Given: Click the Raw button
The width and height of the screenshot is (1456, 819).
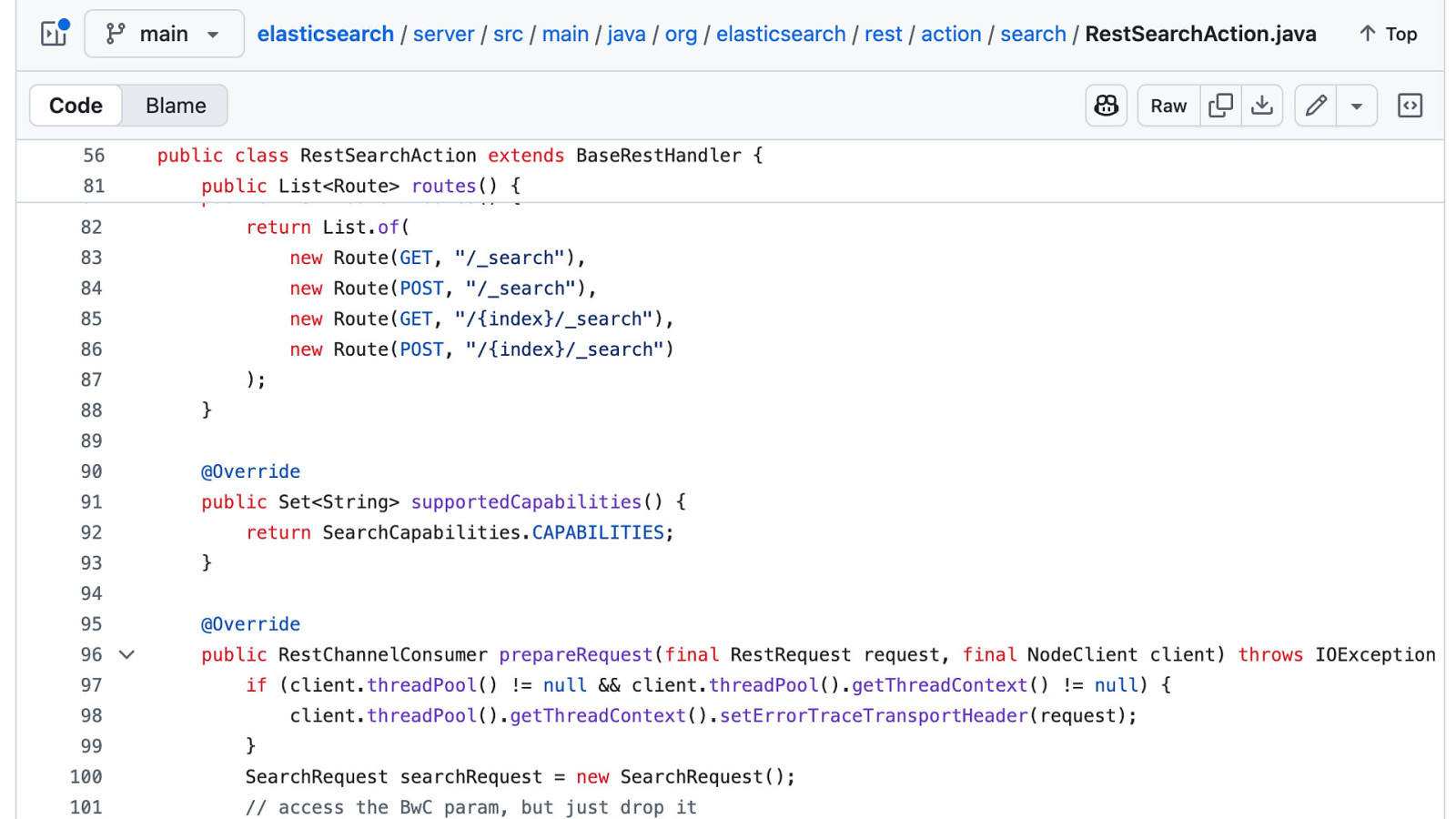Looking at the screenshot, I should (x=1168, y=106).
